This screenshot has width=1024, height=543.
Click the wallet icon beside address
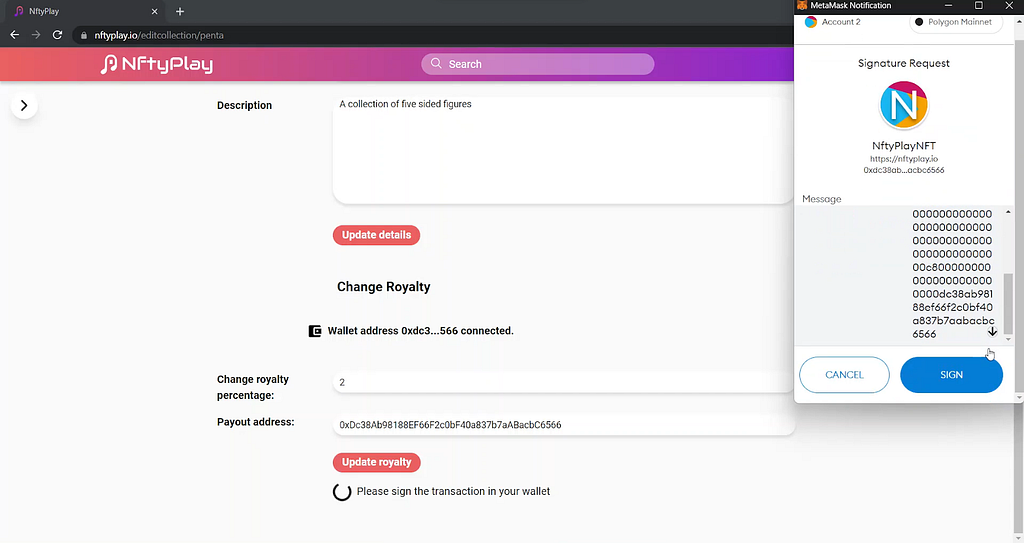(x=315, y=331)
